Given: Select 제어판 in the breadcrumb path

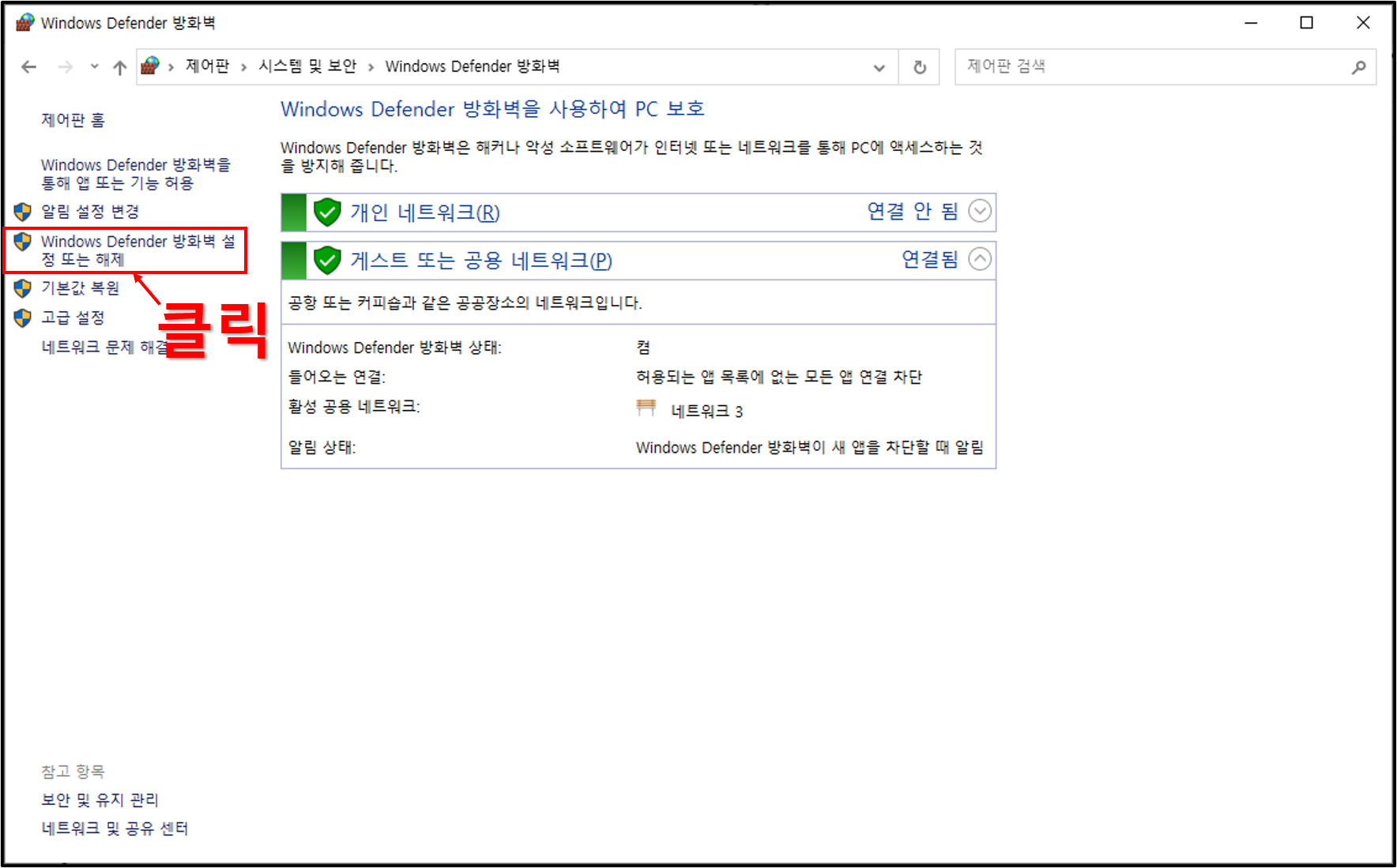Looking at the screenshot, I should 207,66.
